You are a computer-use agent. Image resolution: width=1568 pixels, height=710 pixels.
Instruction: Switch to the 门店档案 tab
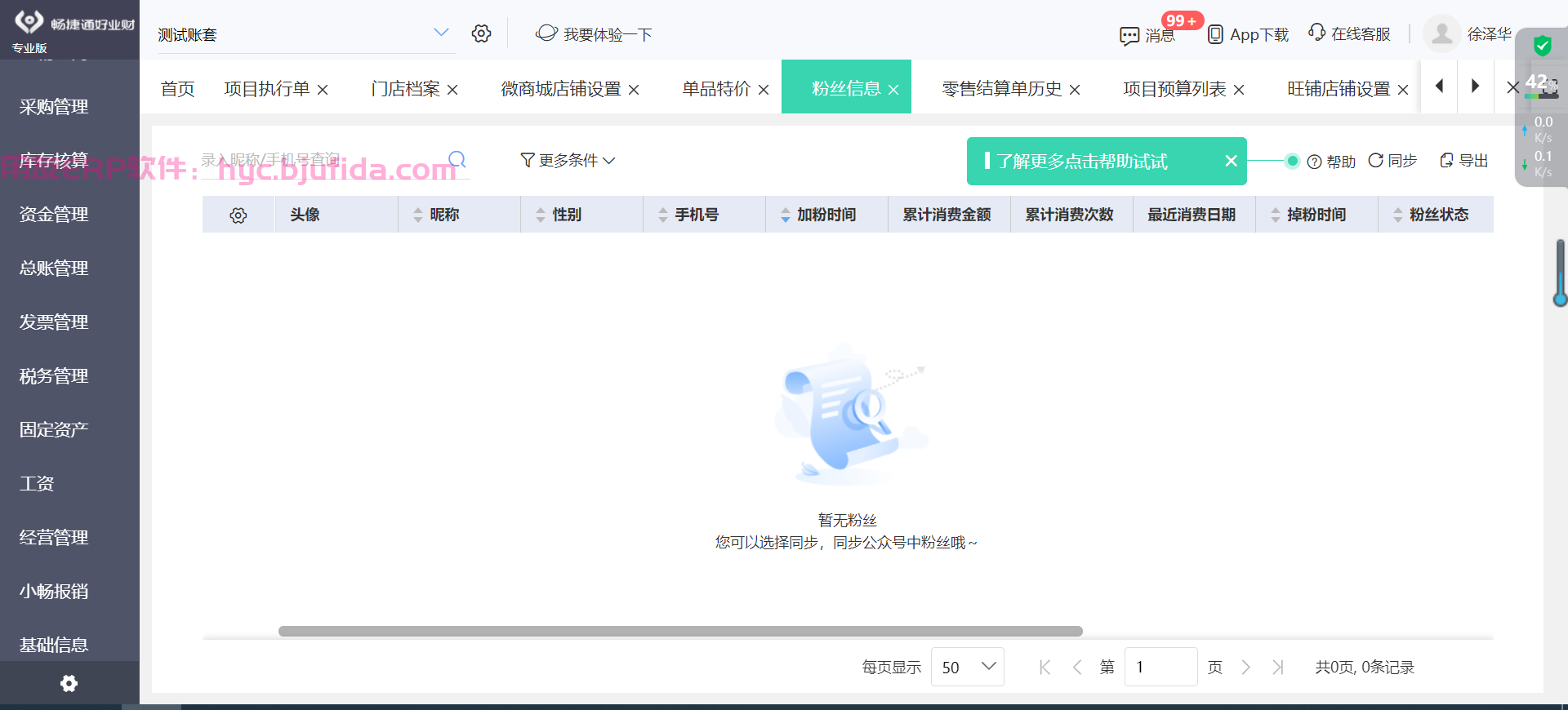[405, 88]
